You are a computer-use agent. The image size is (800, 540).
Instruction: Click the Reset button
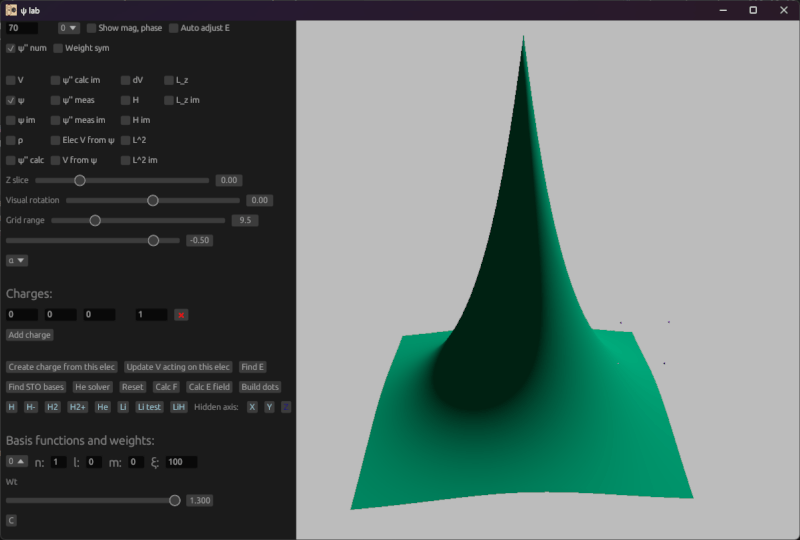tap(133, 387)
